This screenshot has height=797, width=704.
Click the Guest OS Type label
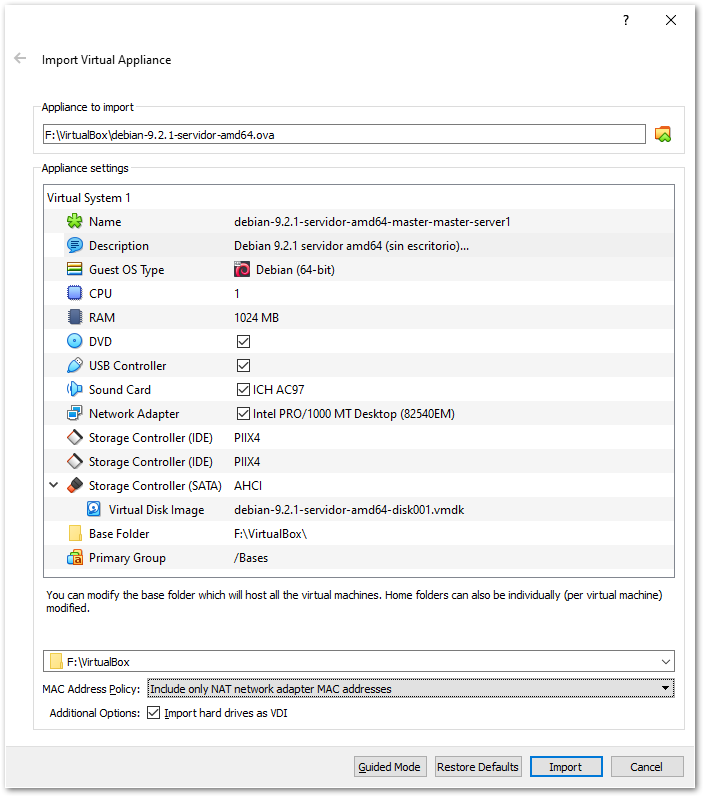point(127,270)
